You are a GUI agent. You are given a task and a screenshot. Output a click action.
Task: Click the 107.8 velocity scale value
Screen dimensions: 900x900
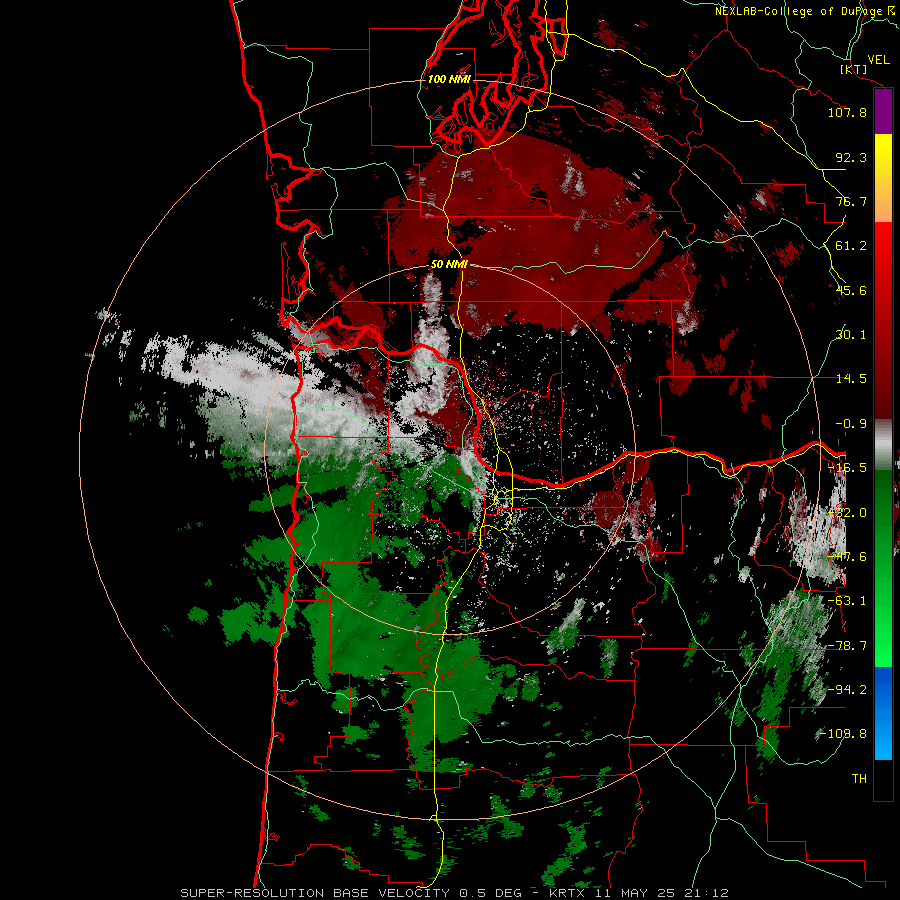coord(847,112)
